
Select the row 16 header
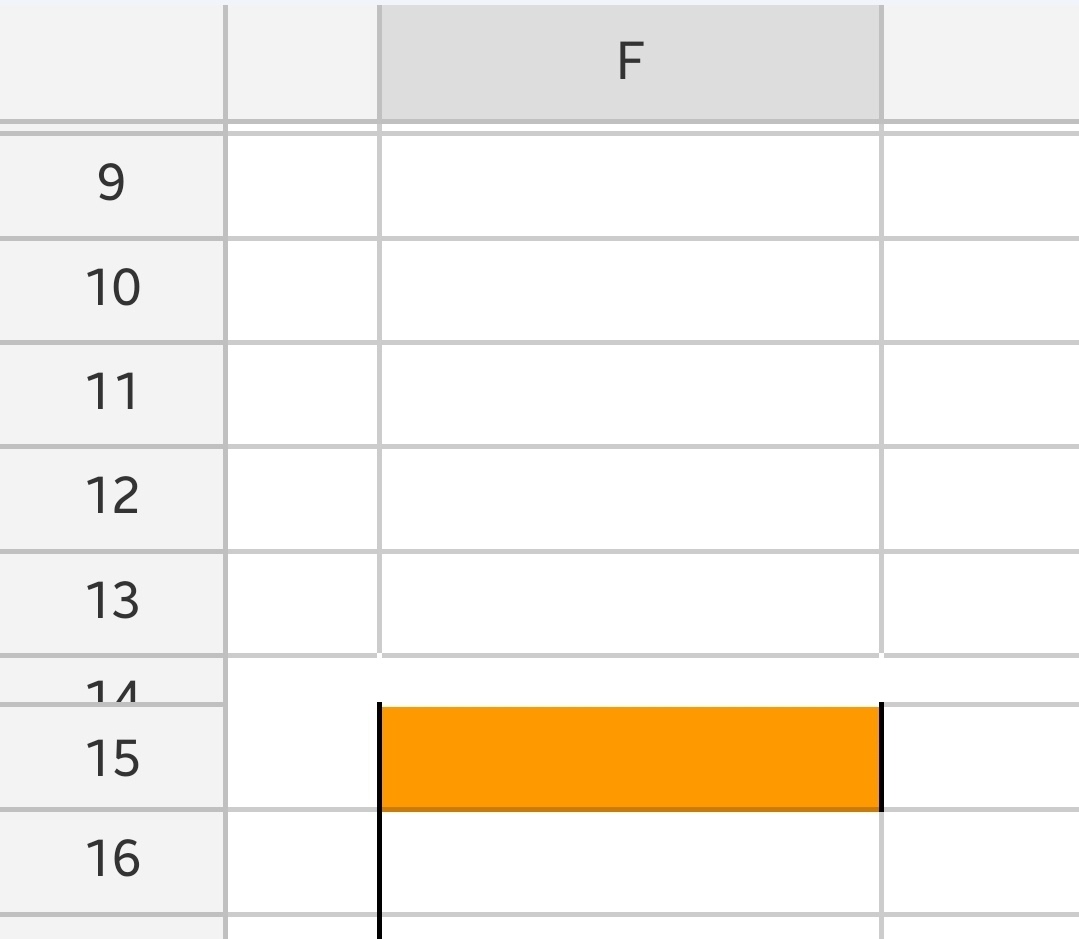pos(111,863)
